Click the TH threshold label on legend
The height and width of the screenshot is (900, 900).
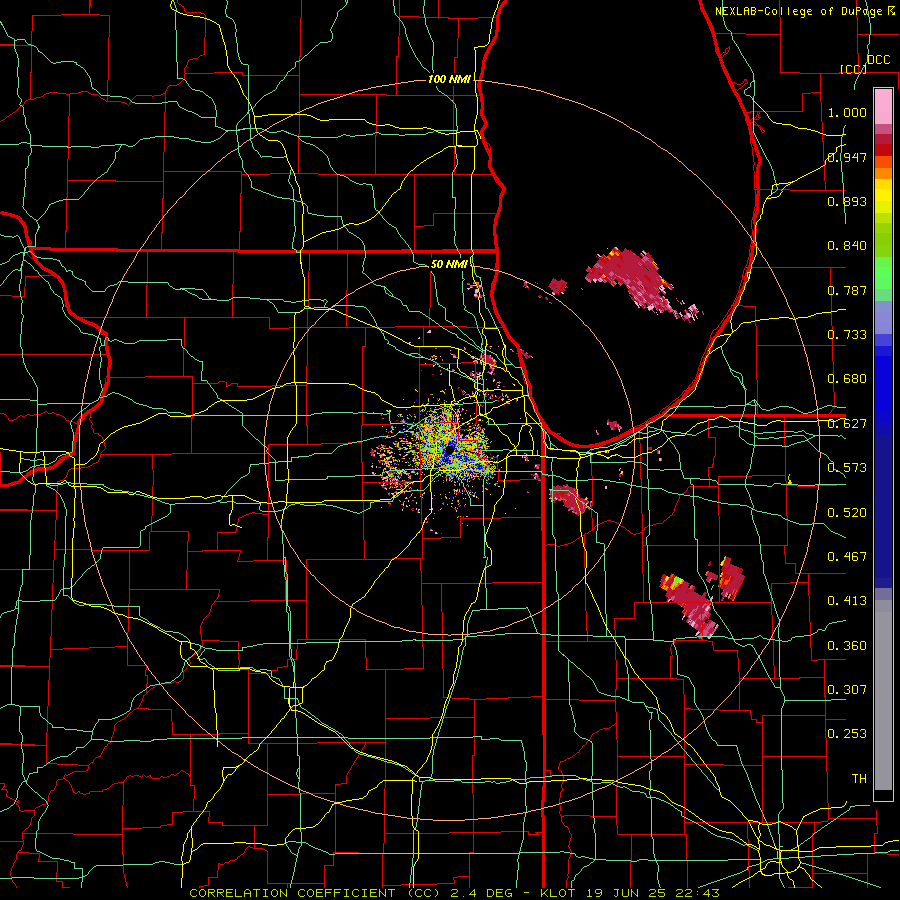point(859,779)
